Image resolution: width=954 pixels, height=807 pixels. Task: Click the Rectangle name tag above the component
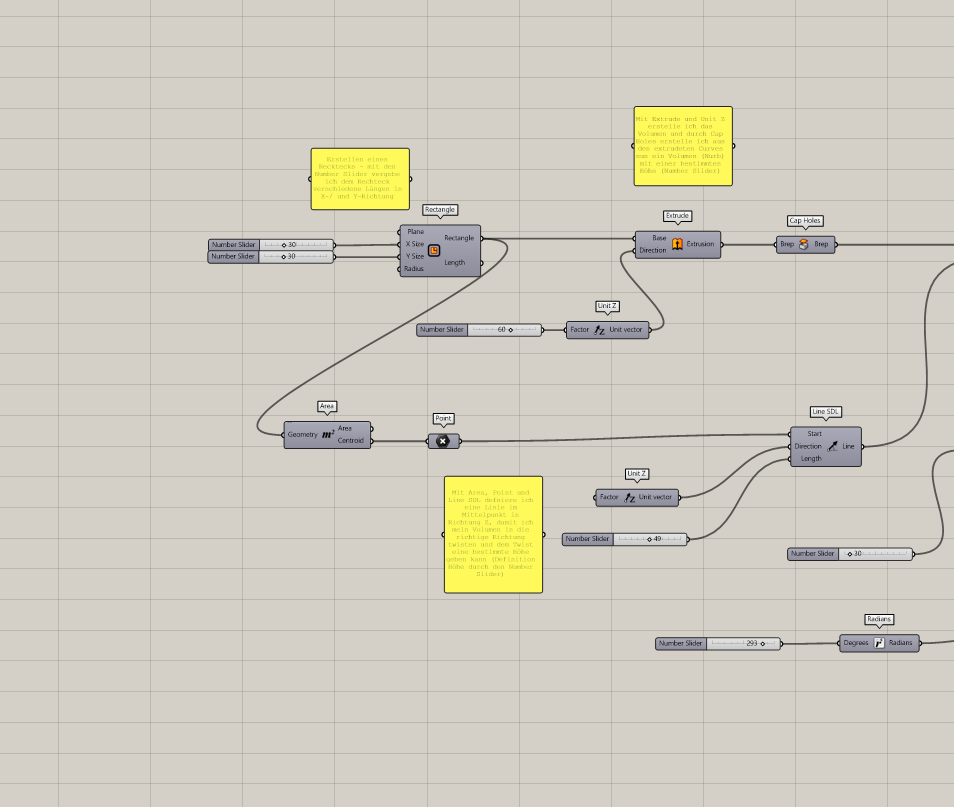pos(438,210)
